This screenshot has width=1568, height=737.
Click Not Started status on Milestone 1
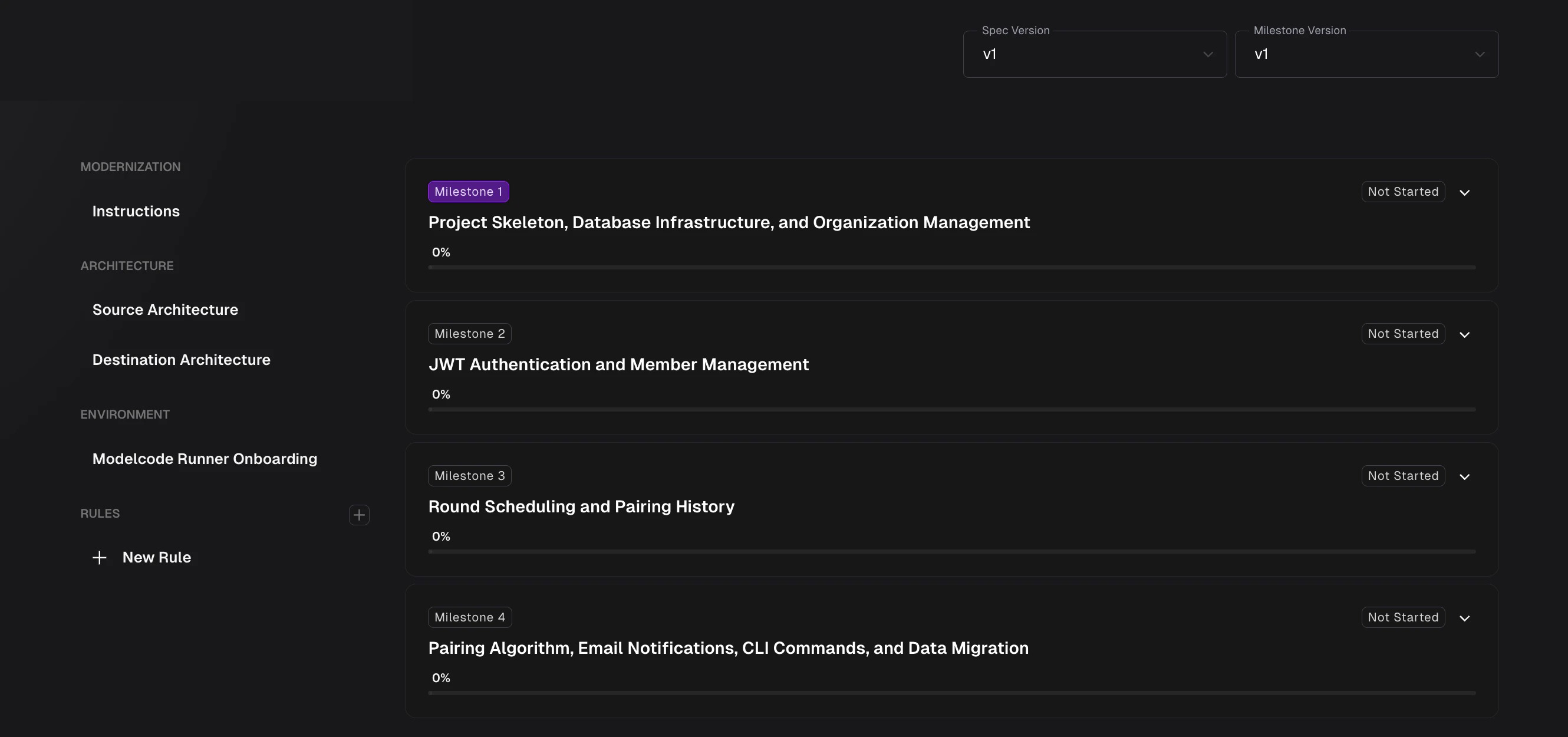[x=1402, y=191]
